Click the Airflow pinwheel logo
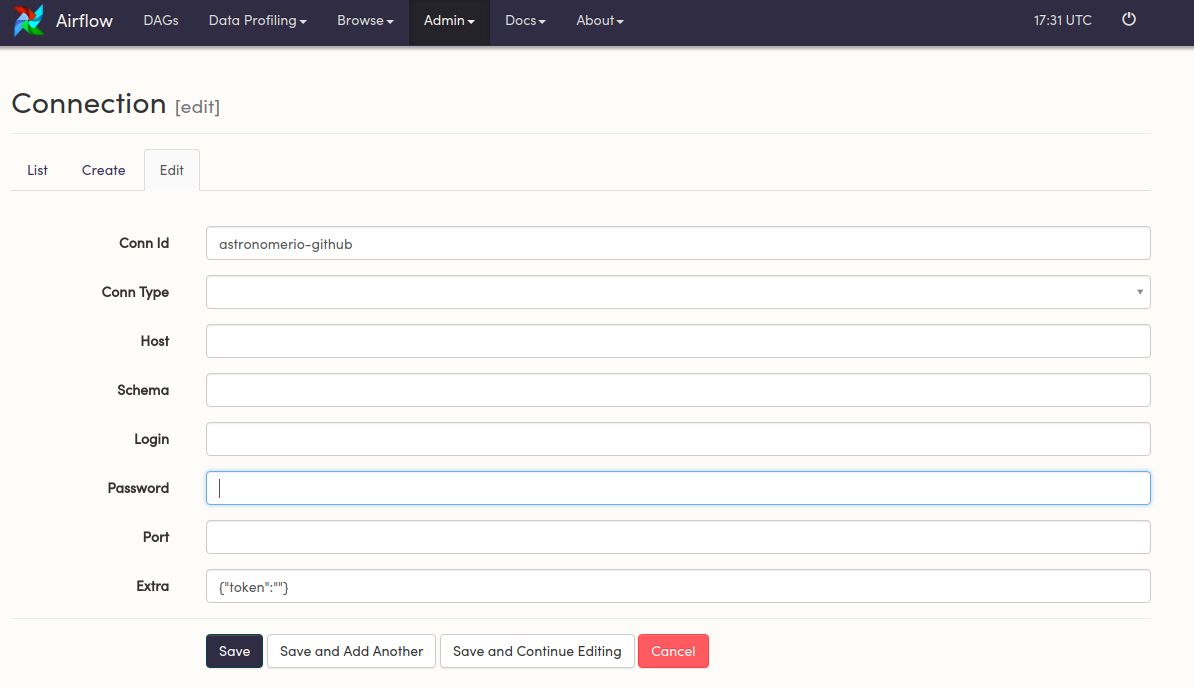1194x687 pixels. [27, 20]
